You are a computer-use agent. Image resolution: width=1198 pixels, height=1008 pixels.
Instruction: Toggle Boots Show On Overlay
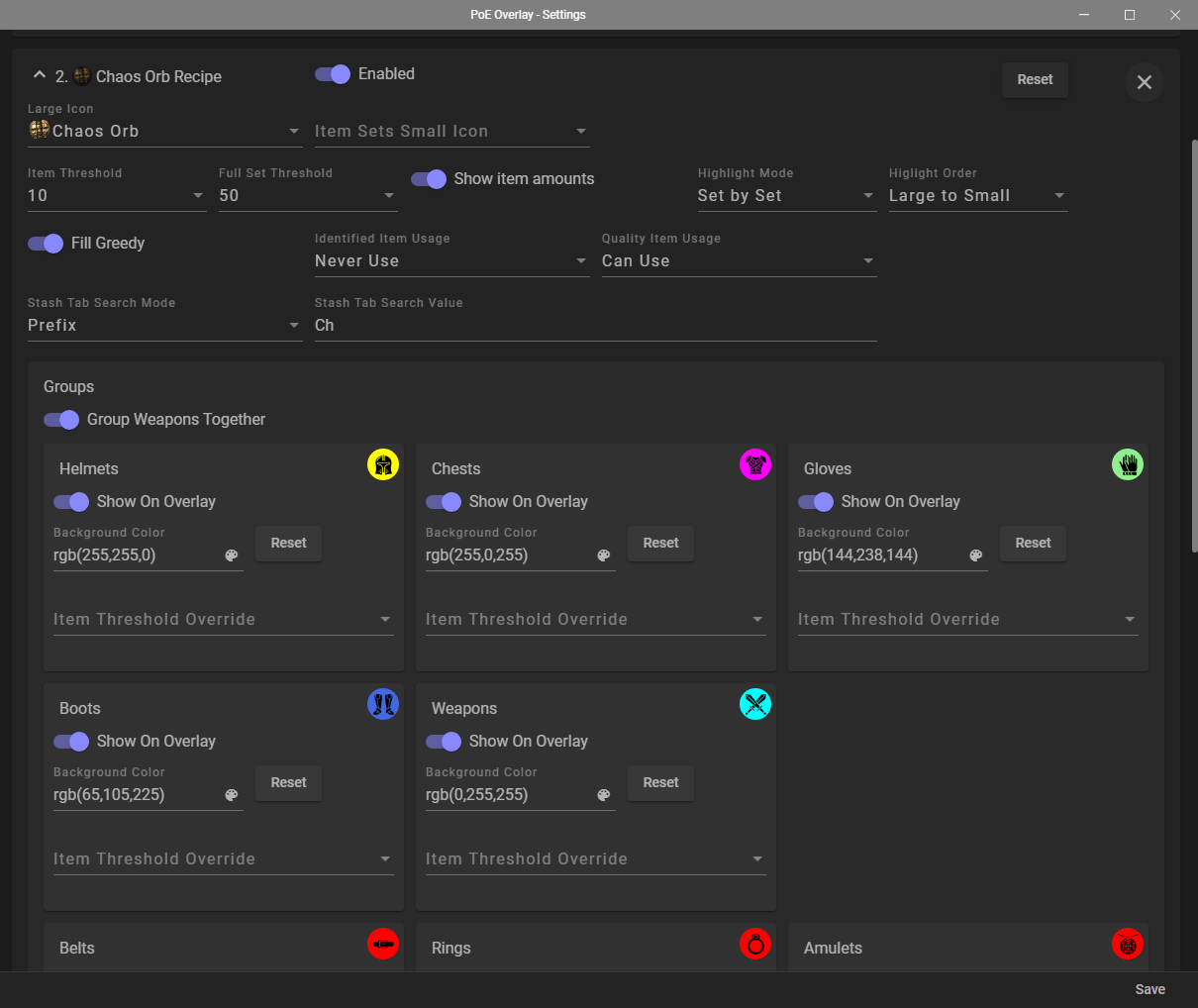click(71, 742)
